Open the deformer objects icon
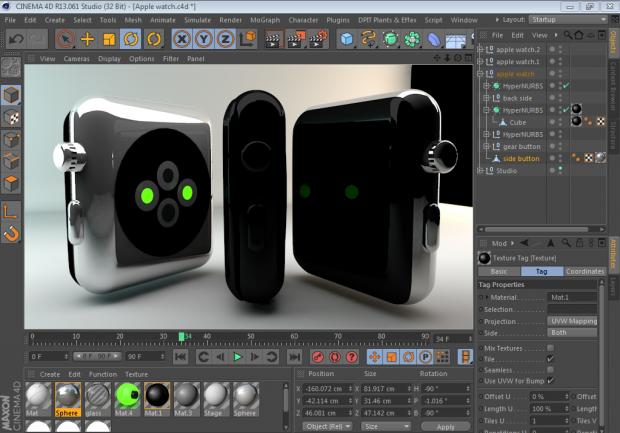Screen dimensions: 620x433 (x=434, y=39)
